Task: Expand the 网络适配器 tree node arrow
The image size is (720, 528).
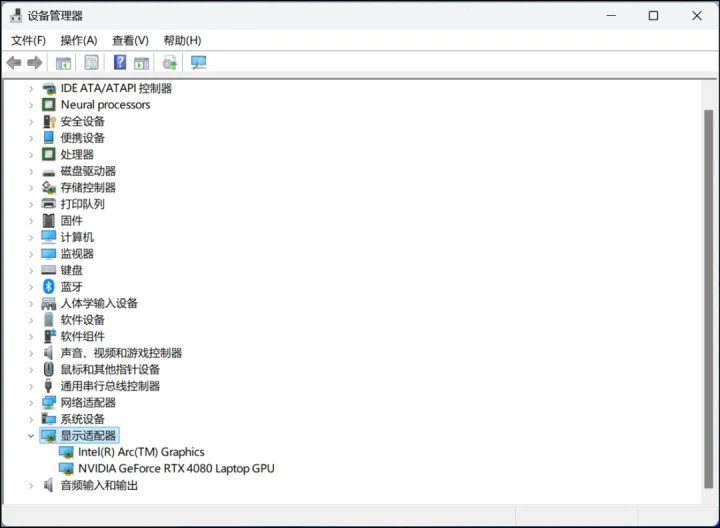Action: coord(31,403)
